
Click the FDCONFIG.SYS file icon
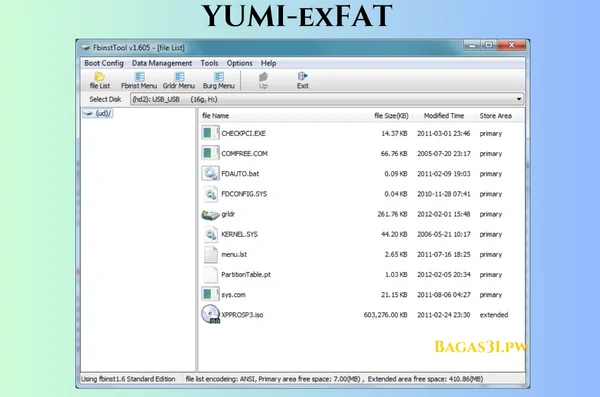coord(210,194)
